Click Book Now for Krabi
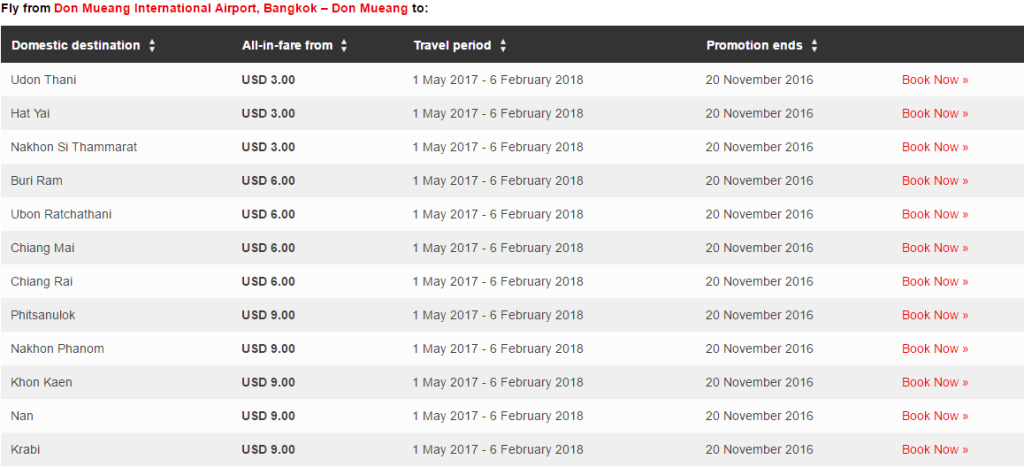Image resolution: width=1024 pixels, height=467 pixels. (934, 449)
